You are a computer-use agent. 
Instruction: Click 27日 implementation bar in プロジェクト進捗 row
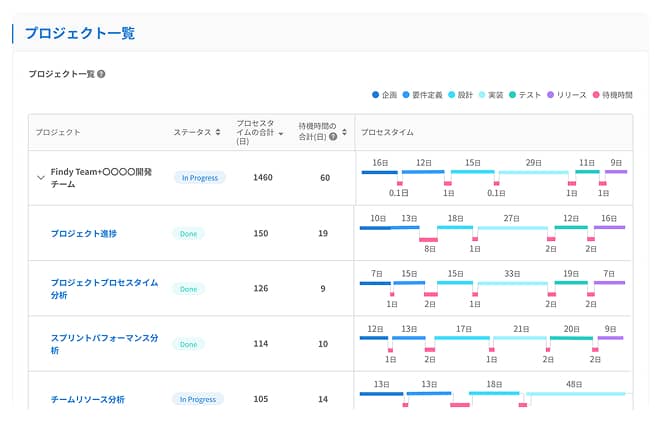pos(513,228)
